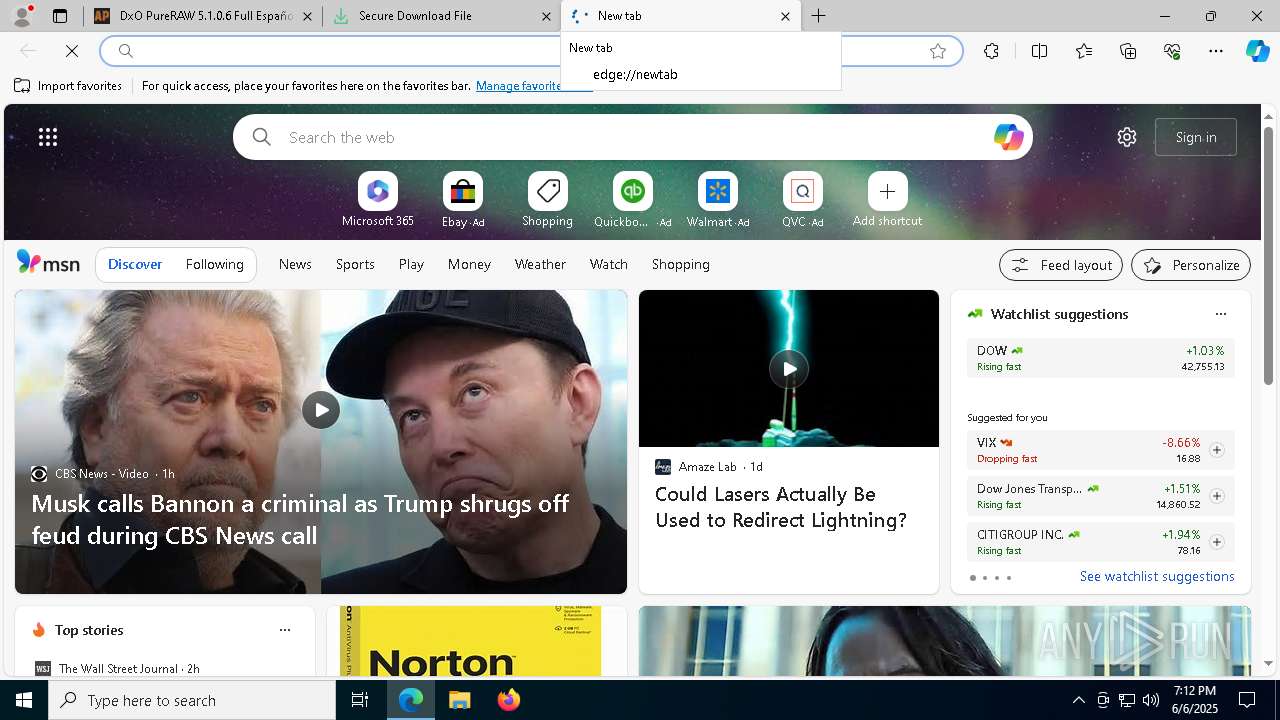Open the Sports category
Image resolution: width=1280 pixels, height=720 pixels.
pos(355,264)
